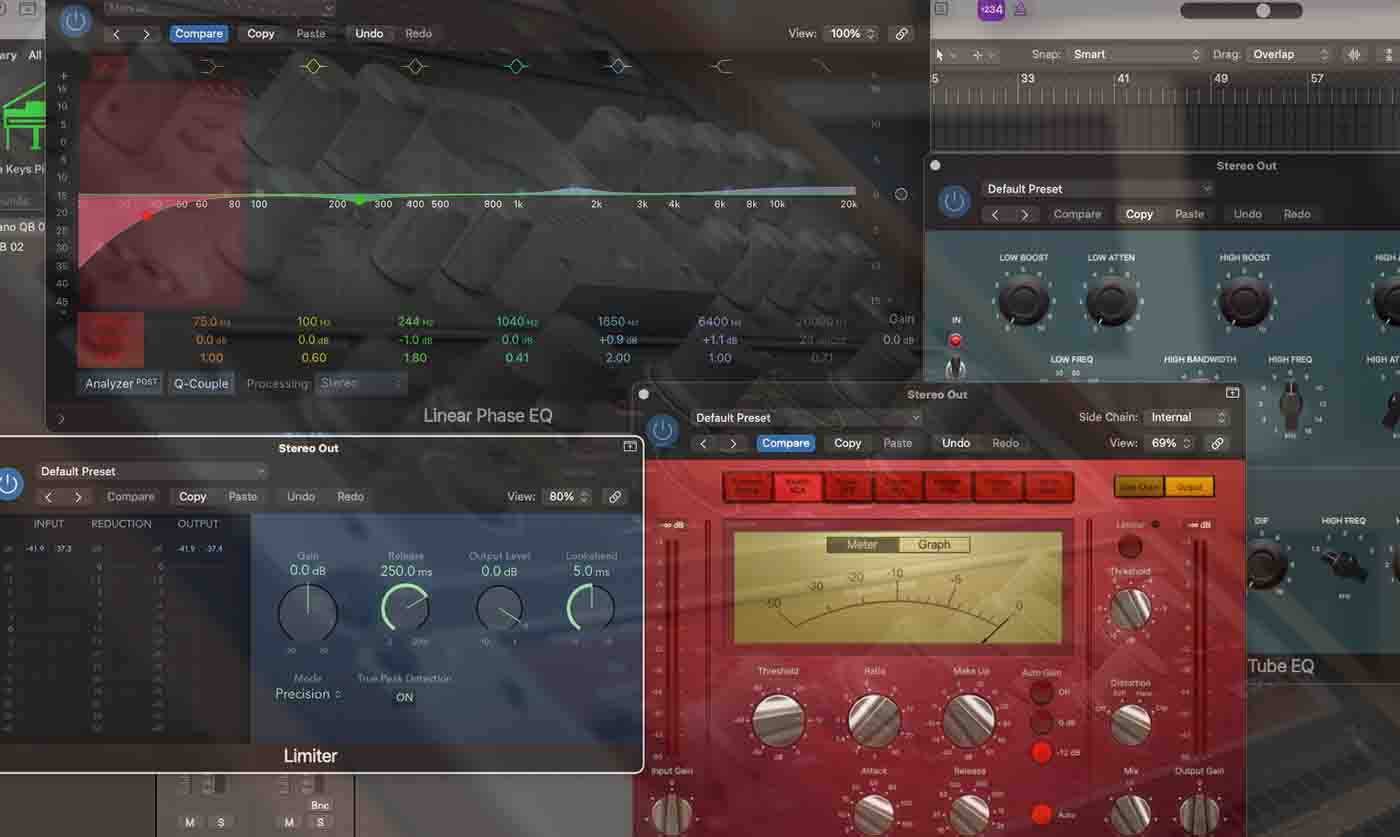Click Compare in the Linear Phase EQ header
Screen dimensions: 1400x837
[199, 33]
